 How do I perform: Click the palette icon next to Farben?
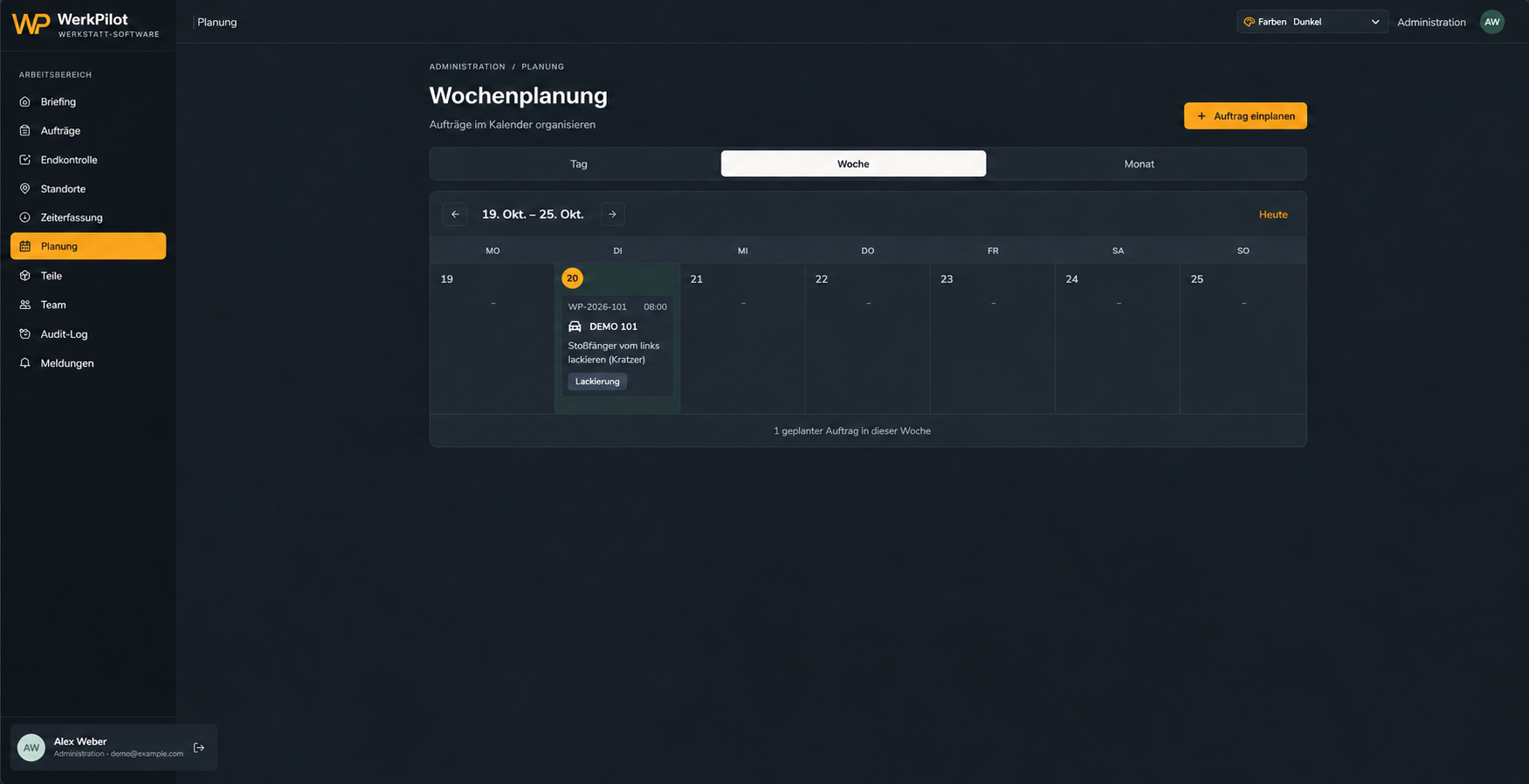coord(1250,22)
